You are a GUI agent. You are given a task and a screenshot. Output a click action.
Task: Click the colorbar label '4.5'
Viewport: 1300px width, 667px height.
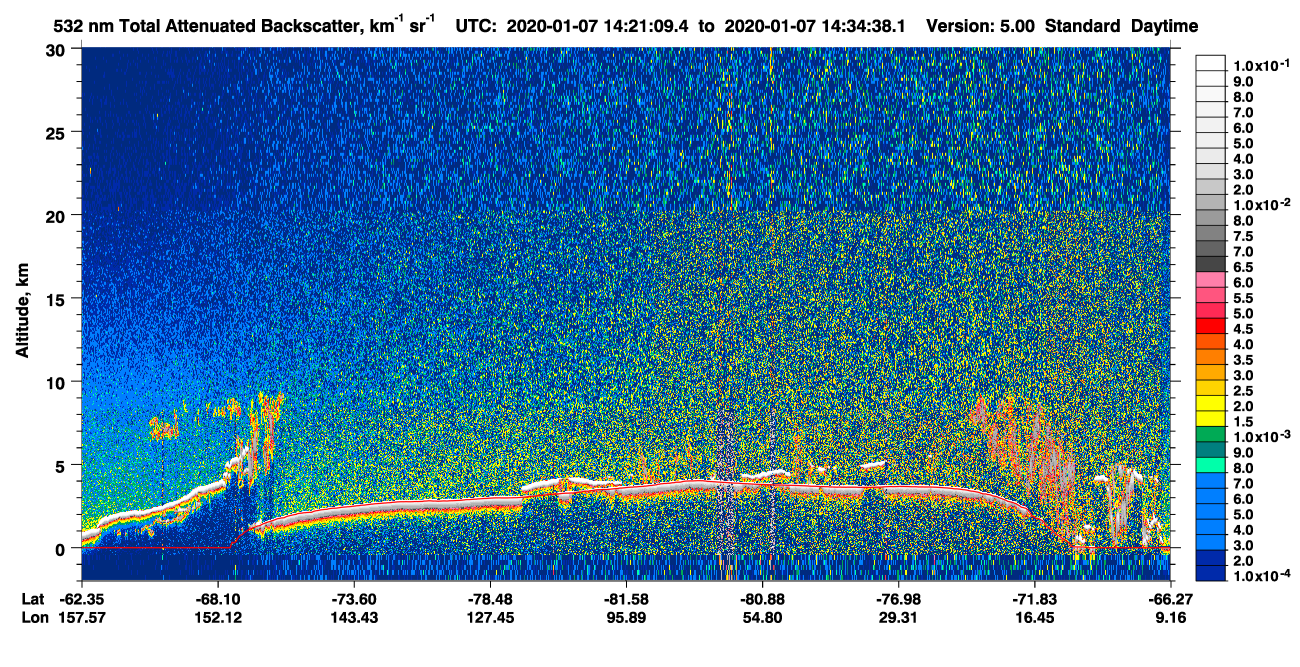[x=1245, y=329]
